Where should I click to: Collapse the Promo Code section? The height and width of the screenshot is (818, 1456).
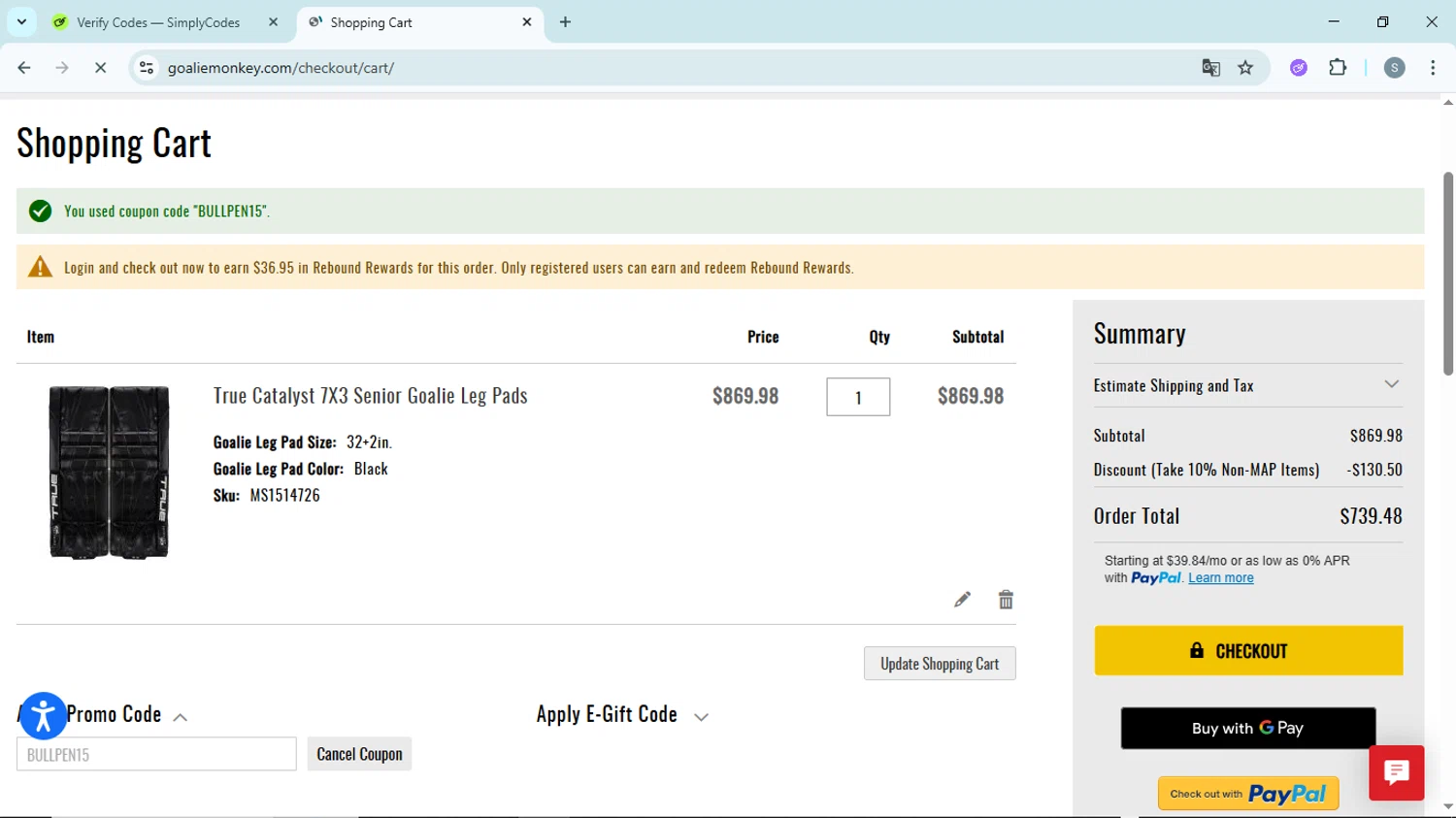click(180, 717)
